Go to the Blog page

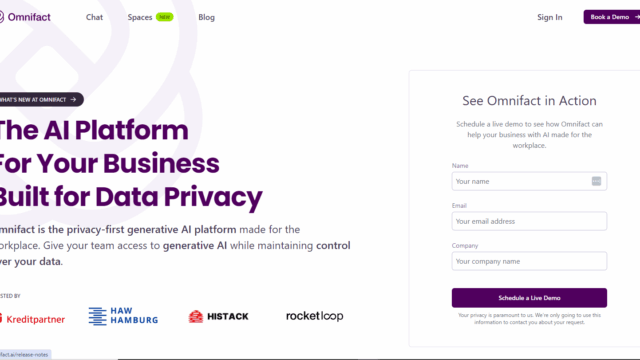207,17
